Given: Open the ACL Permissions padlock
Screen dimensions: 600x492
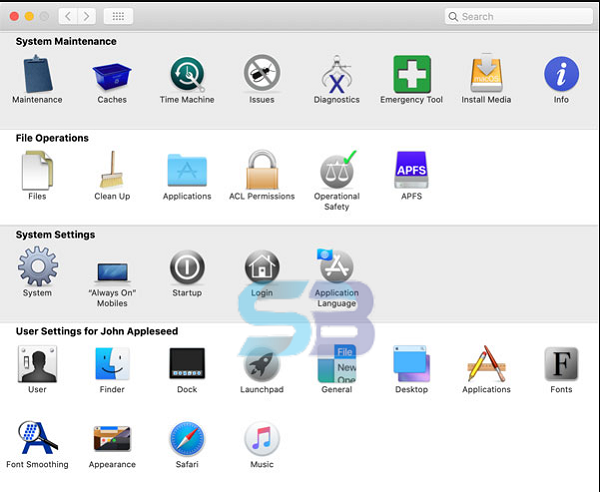Looking at the screenshot, I should point(262,169).
